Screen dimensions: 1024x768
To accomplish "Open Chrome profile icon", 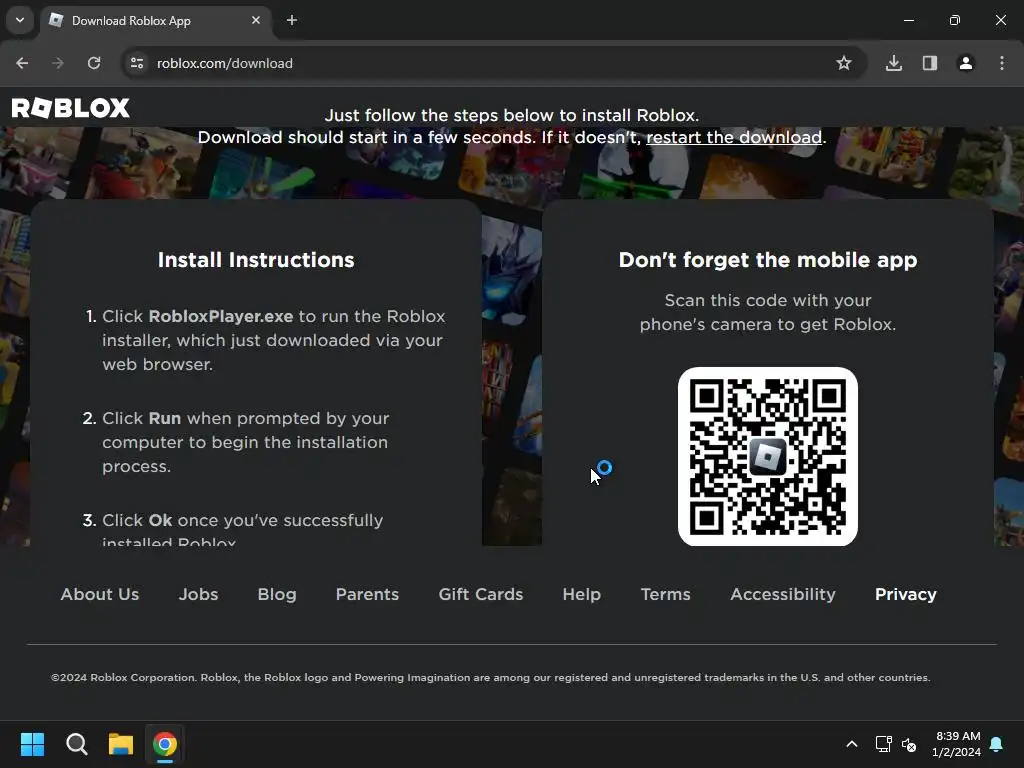I will [x=966, y=63].
